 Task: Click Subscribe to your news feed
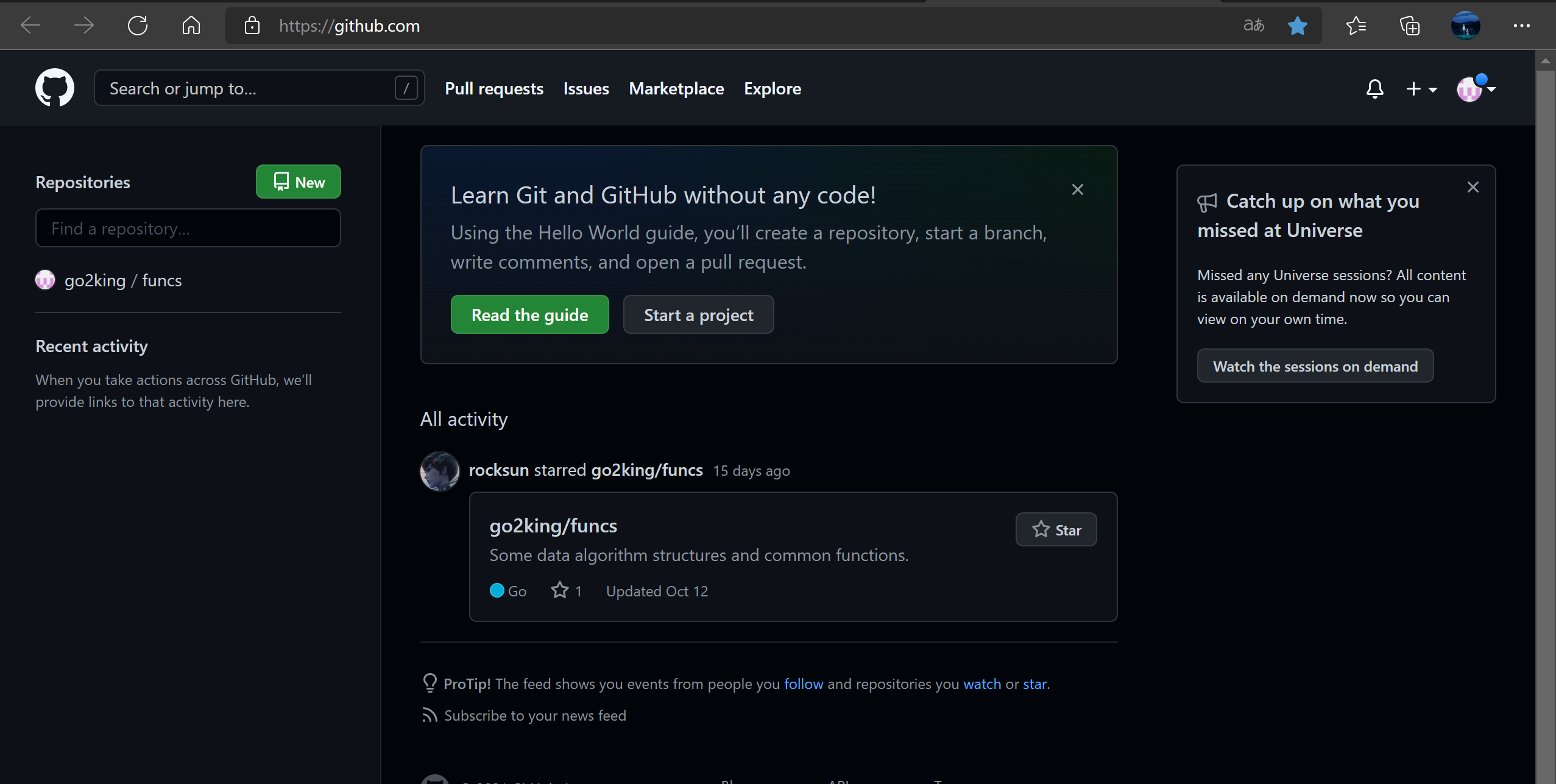point(535,716)
